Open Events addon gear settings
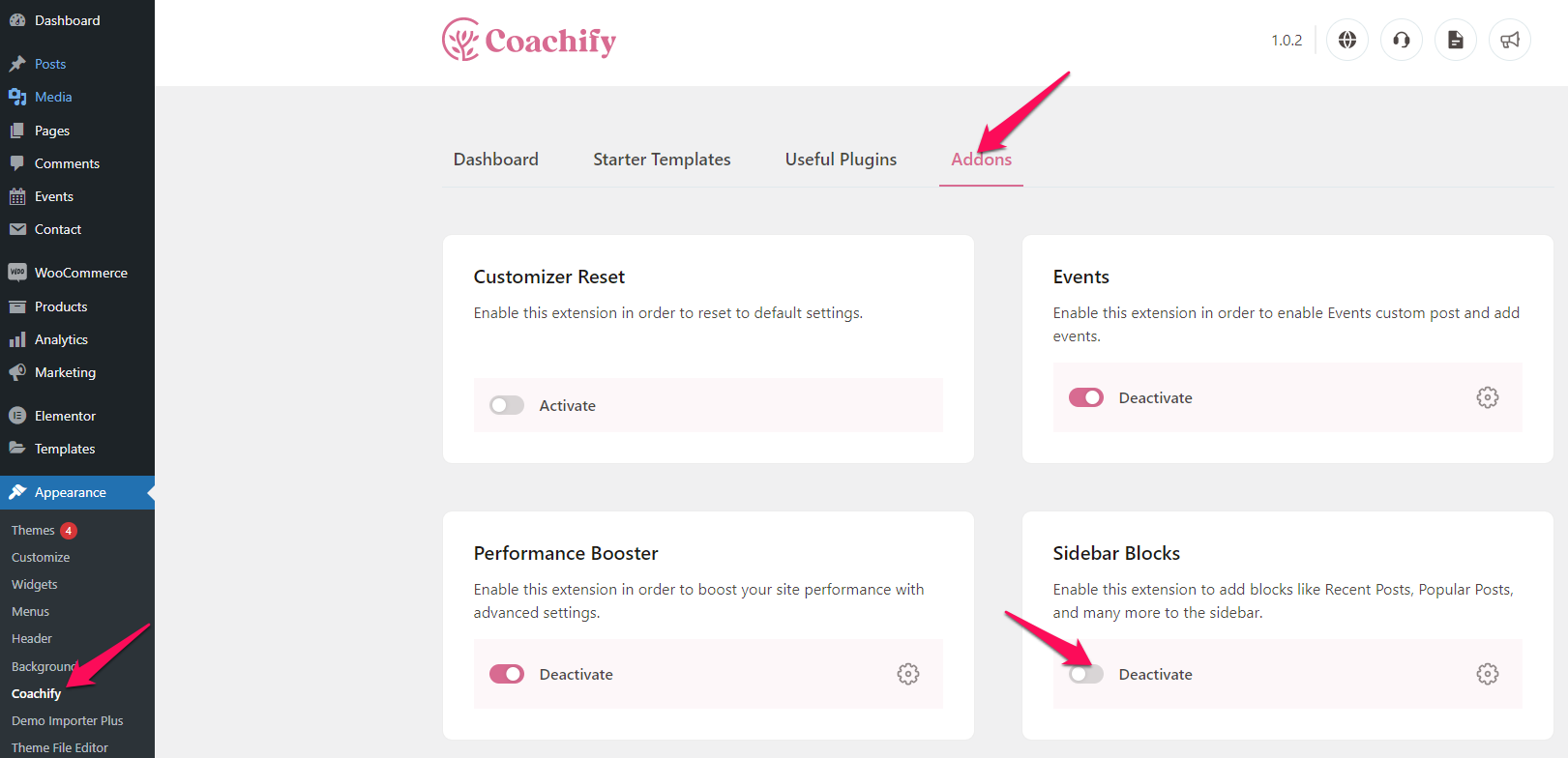Viewport: 1568px width, 758px height. click(x=1487, y=397)
